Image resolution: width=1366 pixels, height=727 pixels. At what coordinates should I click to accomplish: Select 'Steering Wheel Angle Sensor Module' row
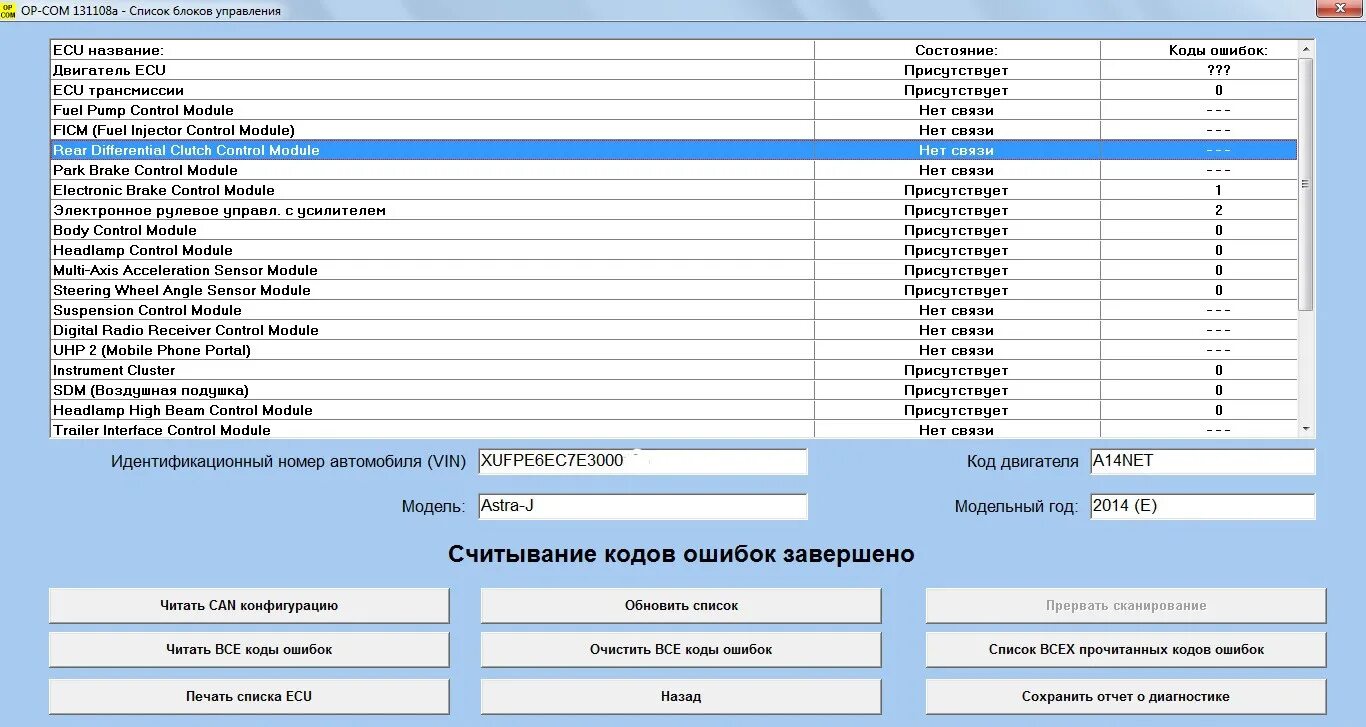pos(674,290)
